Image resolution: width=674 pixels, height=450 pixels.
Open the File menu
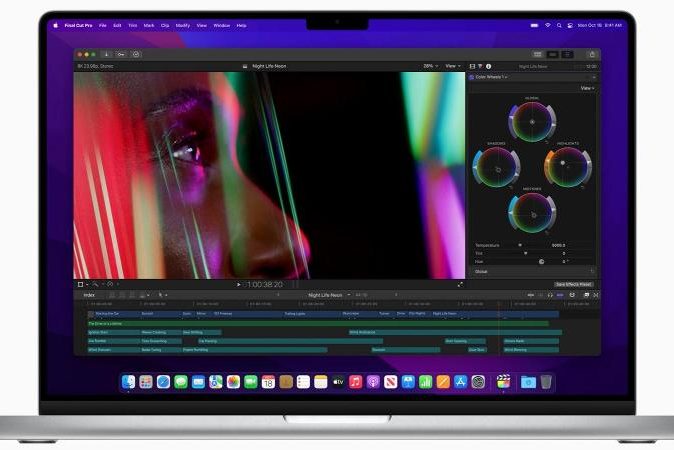click(103, 25)
